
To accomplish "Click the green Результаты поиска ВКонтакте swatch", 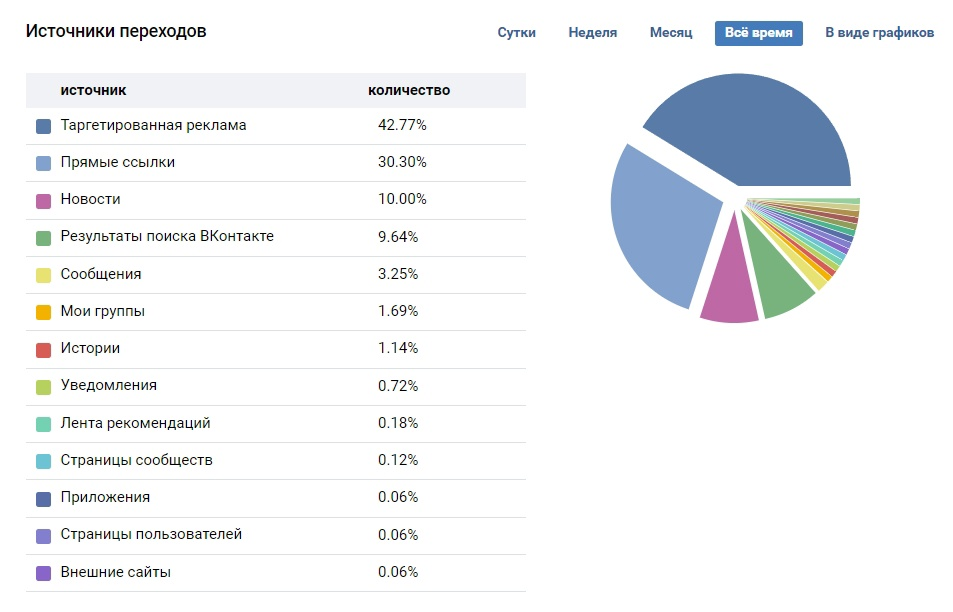I will tap(43, 238).
